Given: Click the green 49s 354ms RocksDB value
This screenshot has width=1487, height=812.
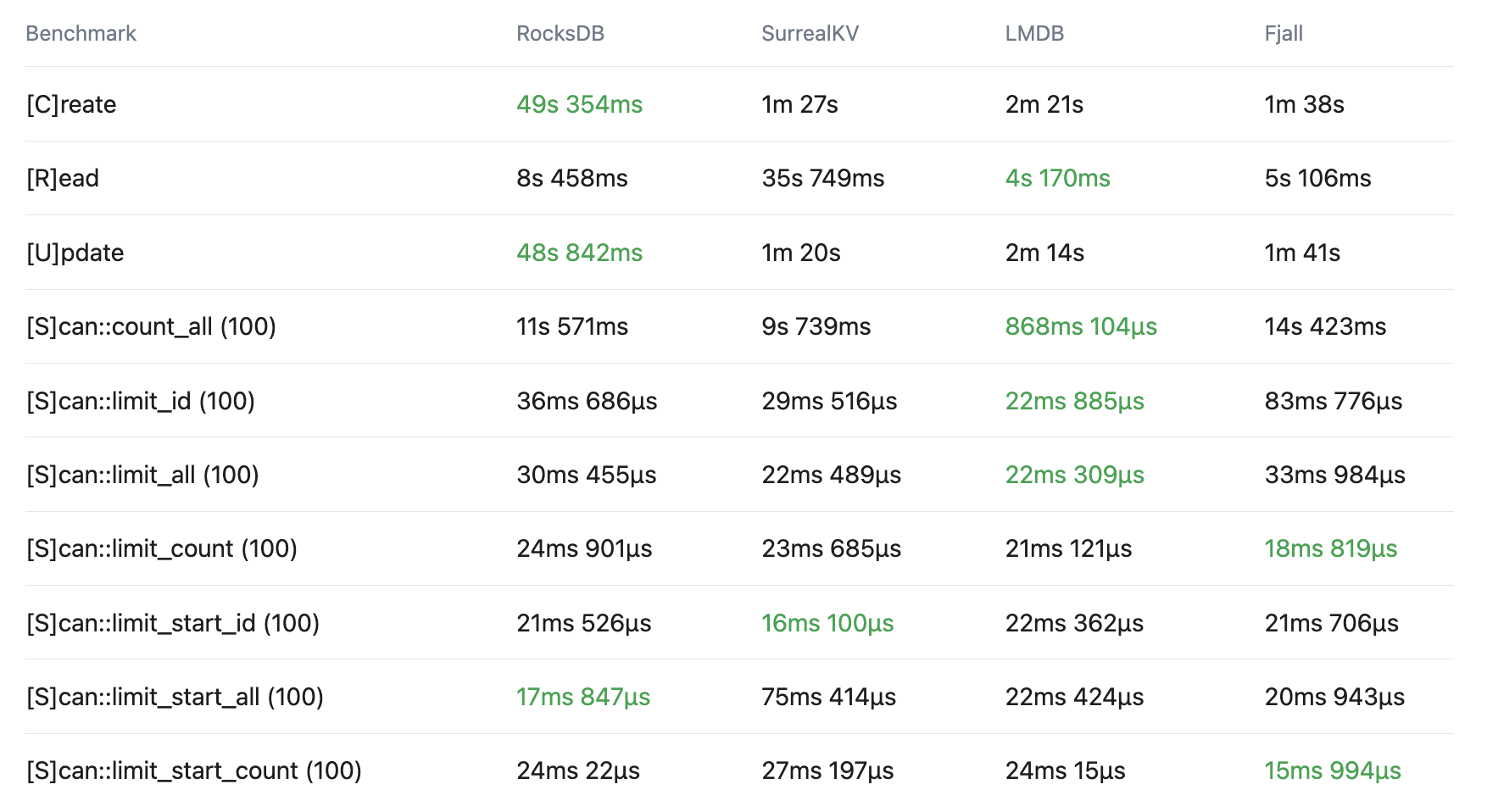Looking at the screenshot, I should (580, 104).
